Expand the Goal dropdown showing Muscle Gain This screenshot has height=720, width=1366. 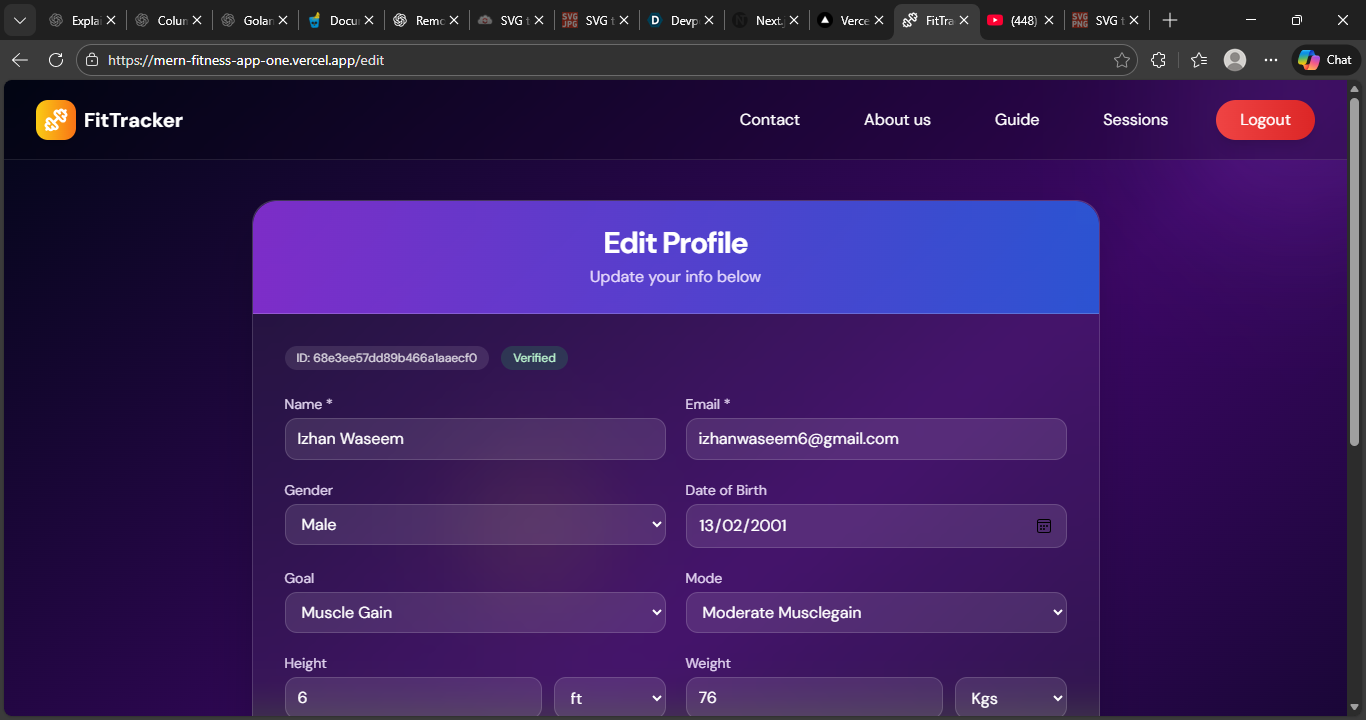click(475, 612)
